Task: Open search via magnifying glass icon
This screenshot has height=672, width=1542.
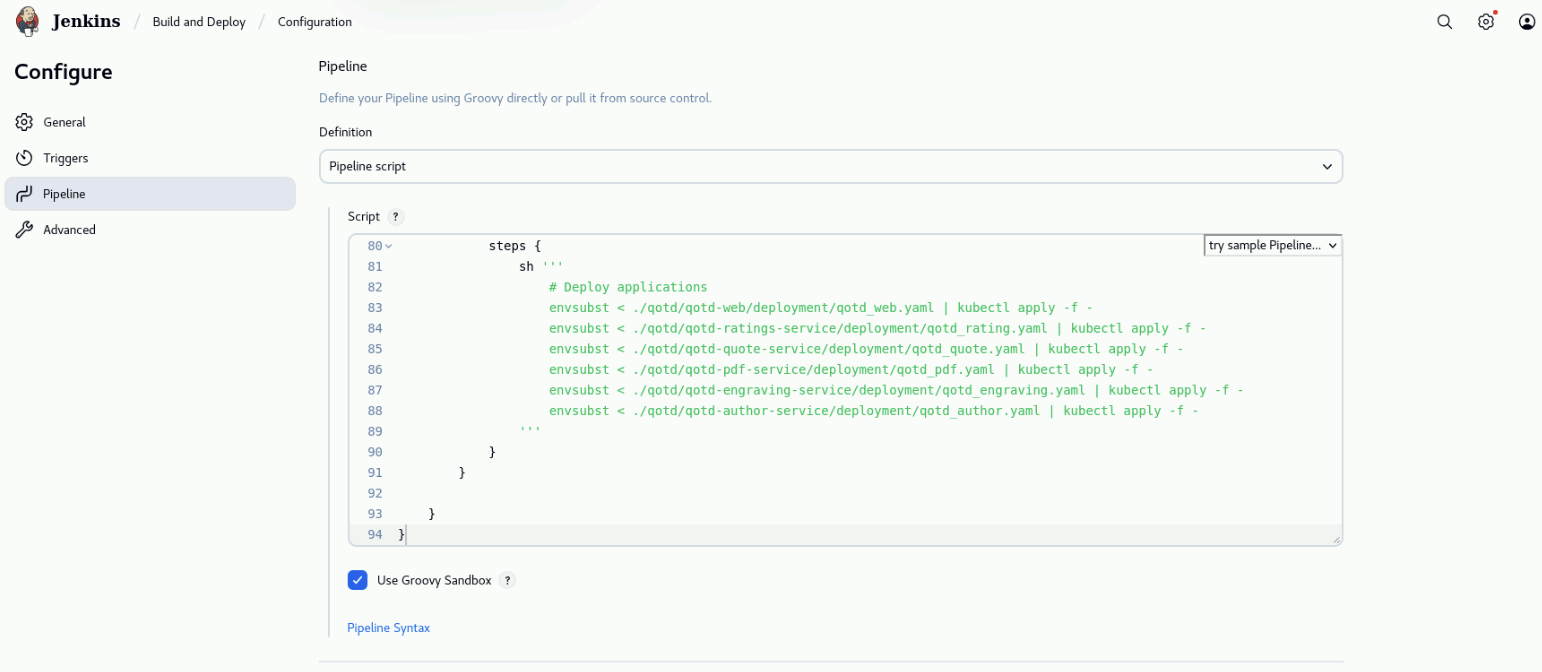Action: coord(1444,22)
